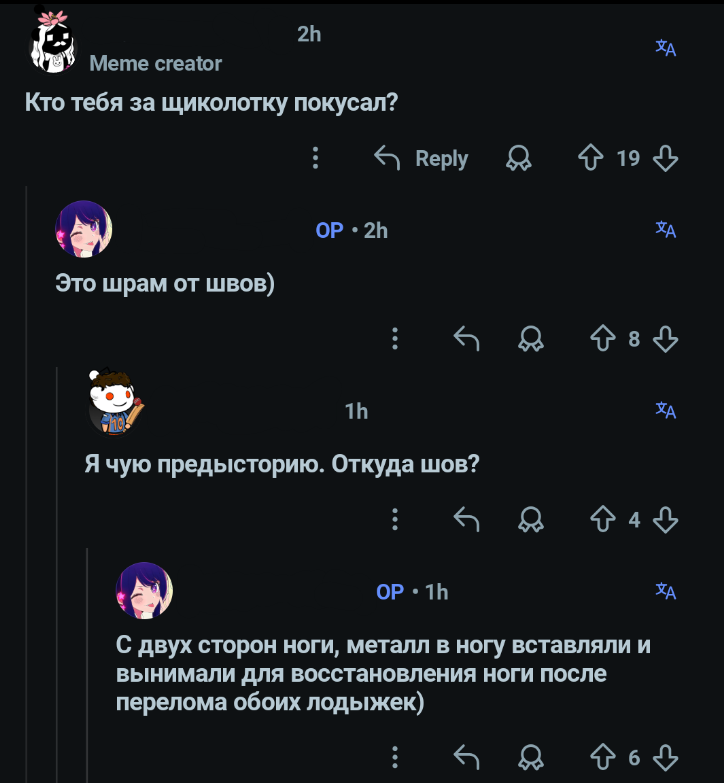Award the comment with 4 points
This screenshot has width=724, height=783.
click(x=530, y=519)
